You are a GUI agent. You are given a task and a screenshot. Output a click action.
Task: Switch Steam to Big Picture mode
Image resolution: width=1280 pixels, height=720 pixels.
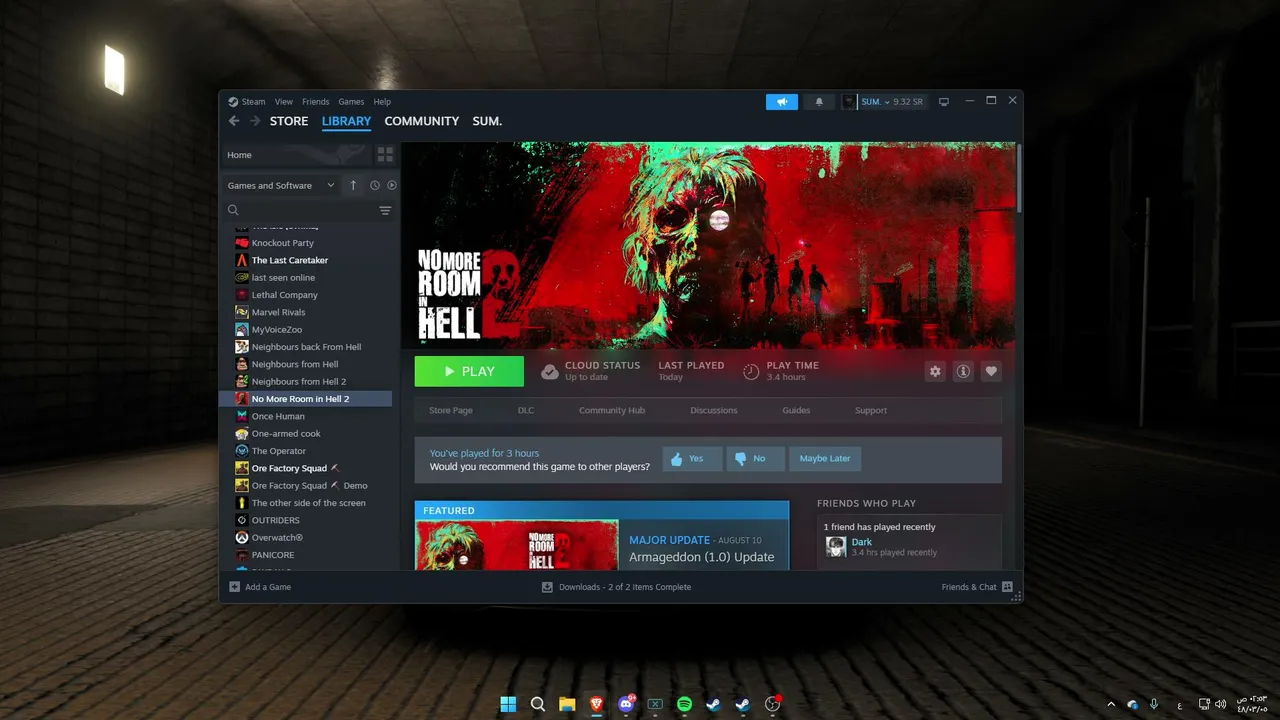(943, 102)
